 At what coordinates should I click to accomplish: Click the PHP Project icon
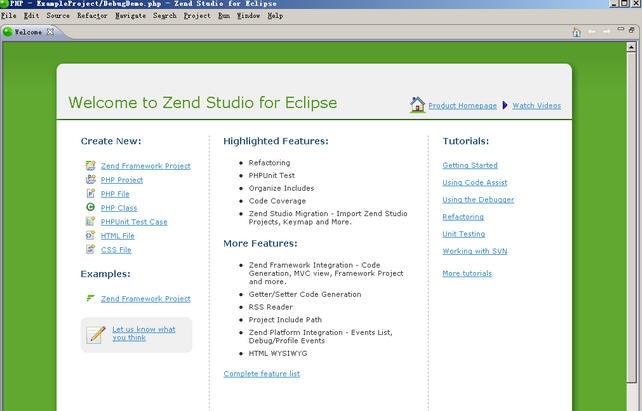coord(90,179)
